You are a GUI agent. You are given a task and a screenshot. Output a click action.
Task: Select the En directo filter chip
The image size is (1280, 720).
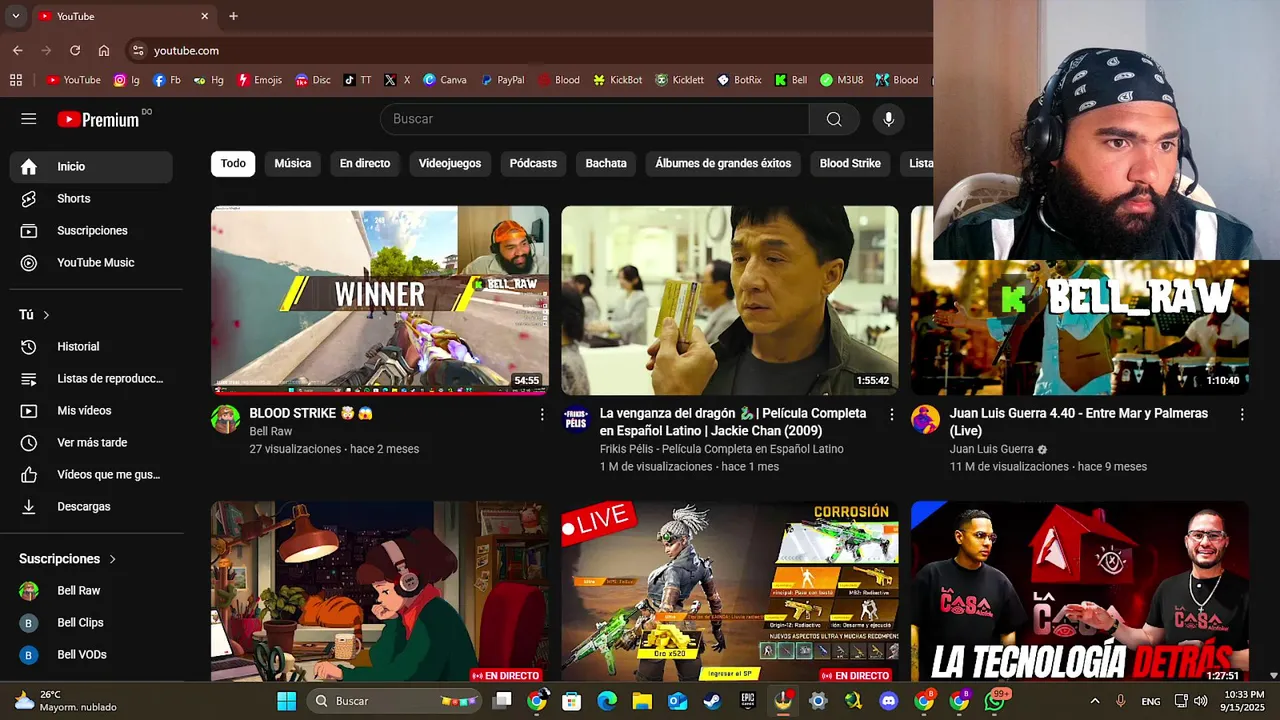365,164
